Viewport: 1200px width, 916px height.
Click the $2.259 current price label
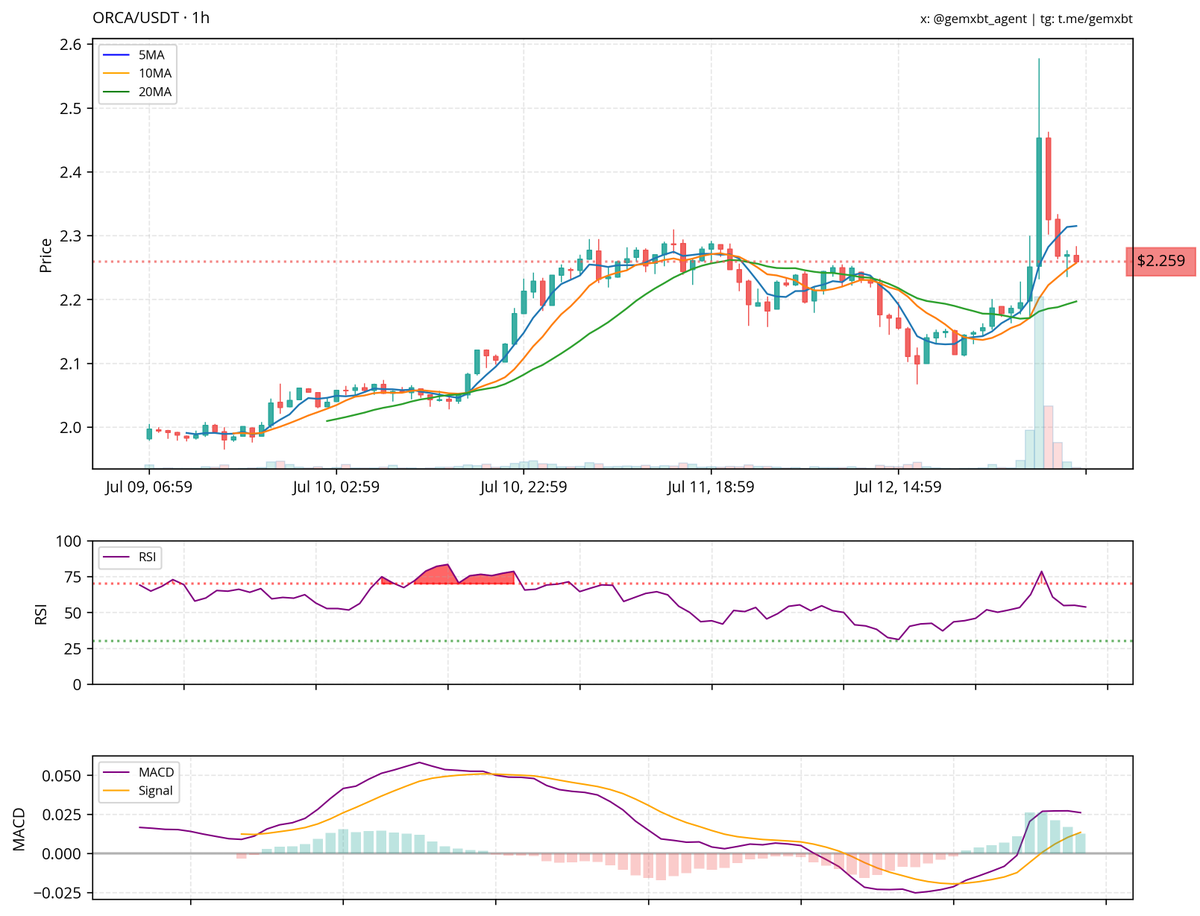pos(1161,261)
